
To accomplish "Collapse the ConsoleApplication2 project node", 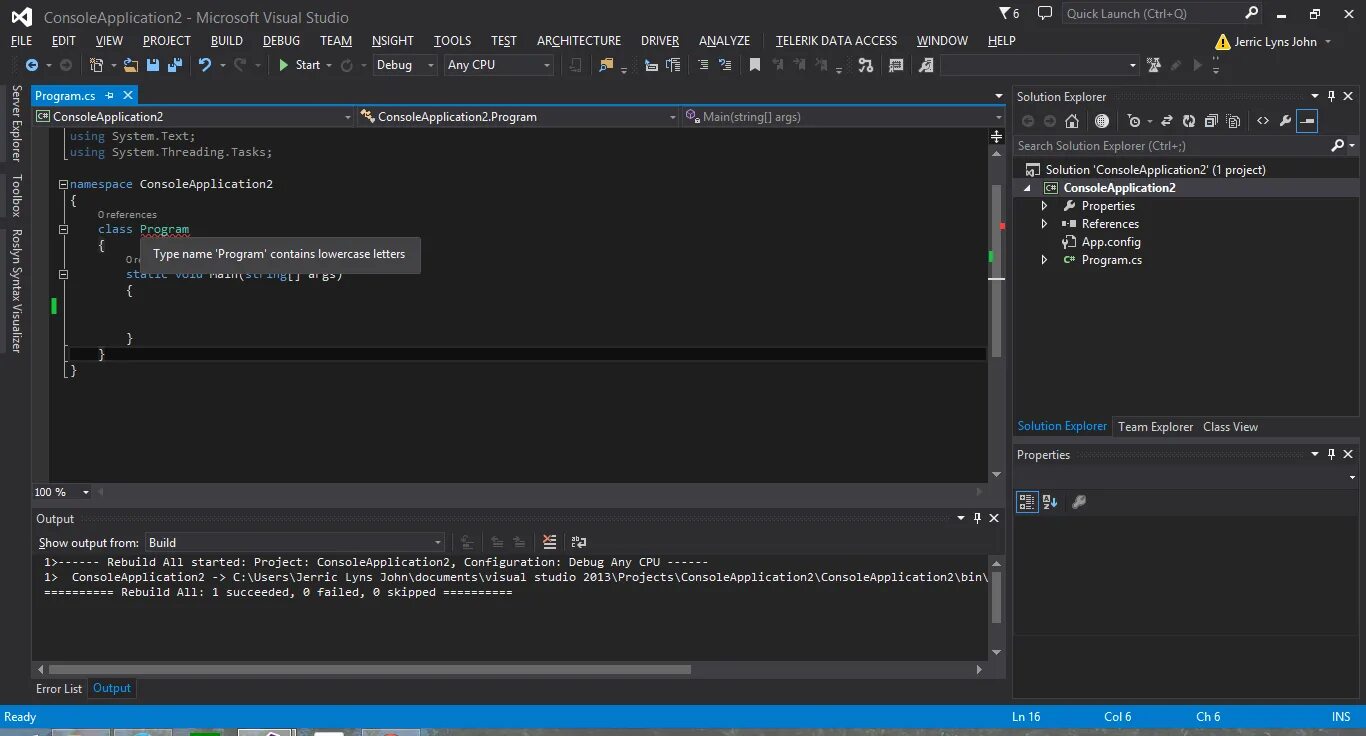I will pyautogui.click(x=1027, y=188).
